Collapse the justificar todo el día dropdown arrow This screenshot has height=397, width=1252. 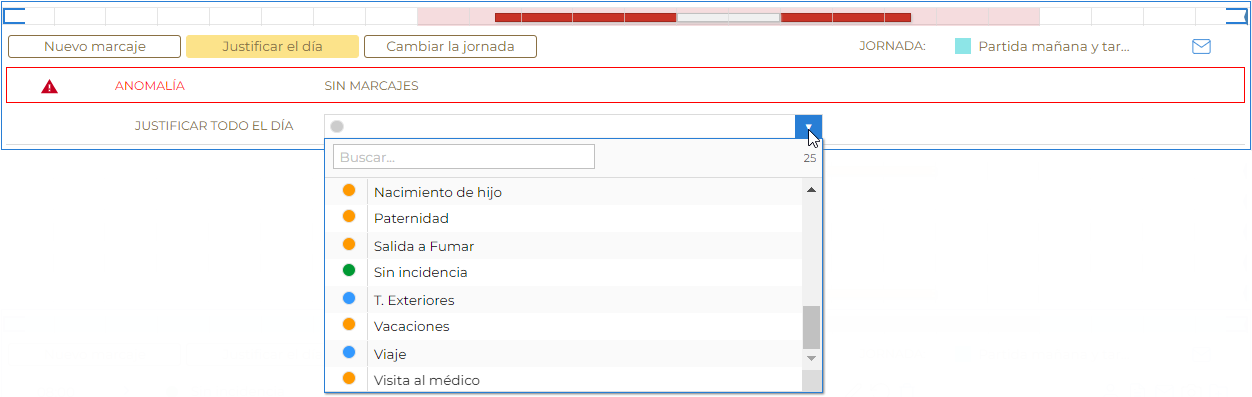click(809, 127)
